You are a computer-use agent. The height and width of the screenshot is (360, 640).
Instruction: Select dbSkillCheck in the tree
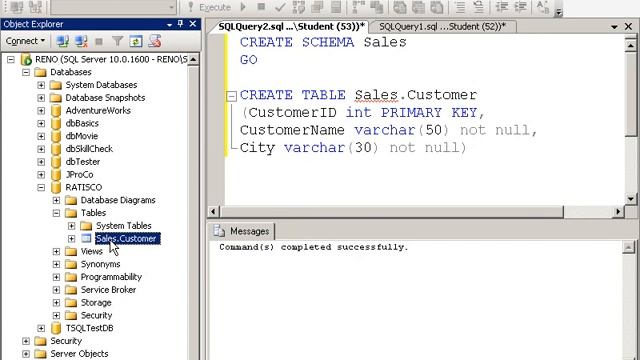89,149
